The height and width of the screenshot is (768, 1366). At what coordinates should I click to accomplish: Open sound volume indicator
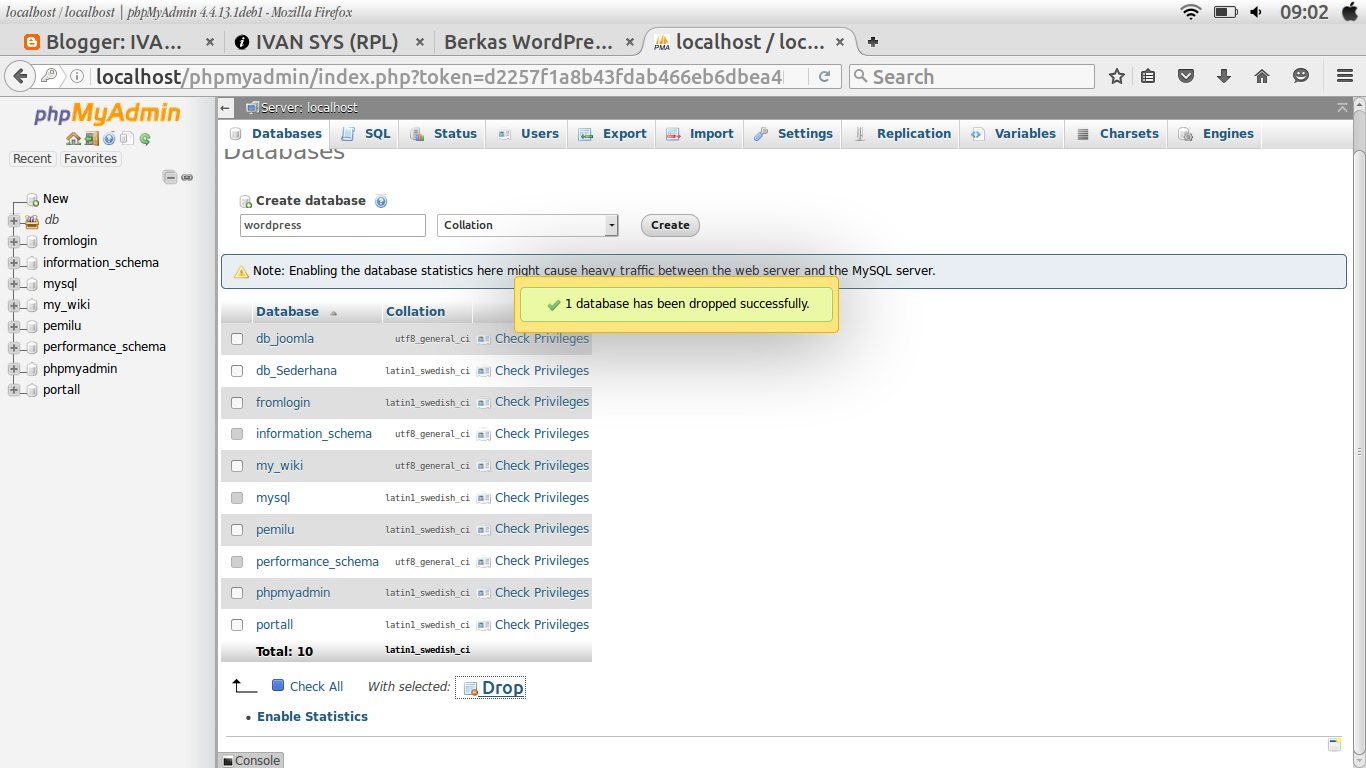[1255, 12]
